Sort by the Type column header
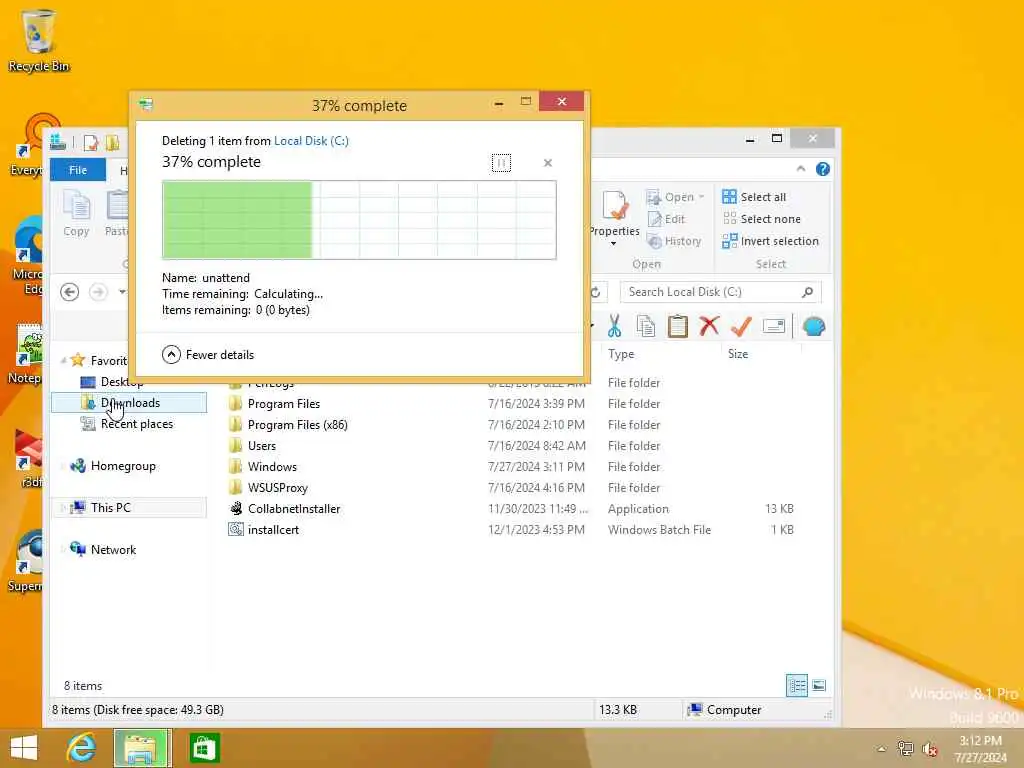1024x768 pixels. pos(621,354)
